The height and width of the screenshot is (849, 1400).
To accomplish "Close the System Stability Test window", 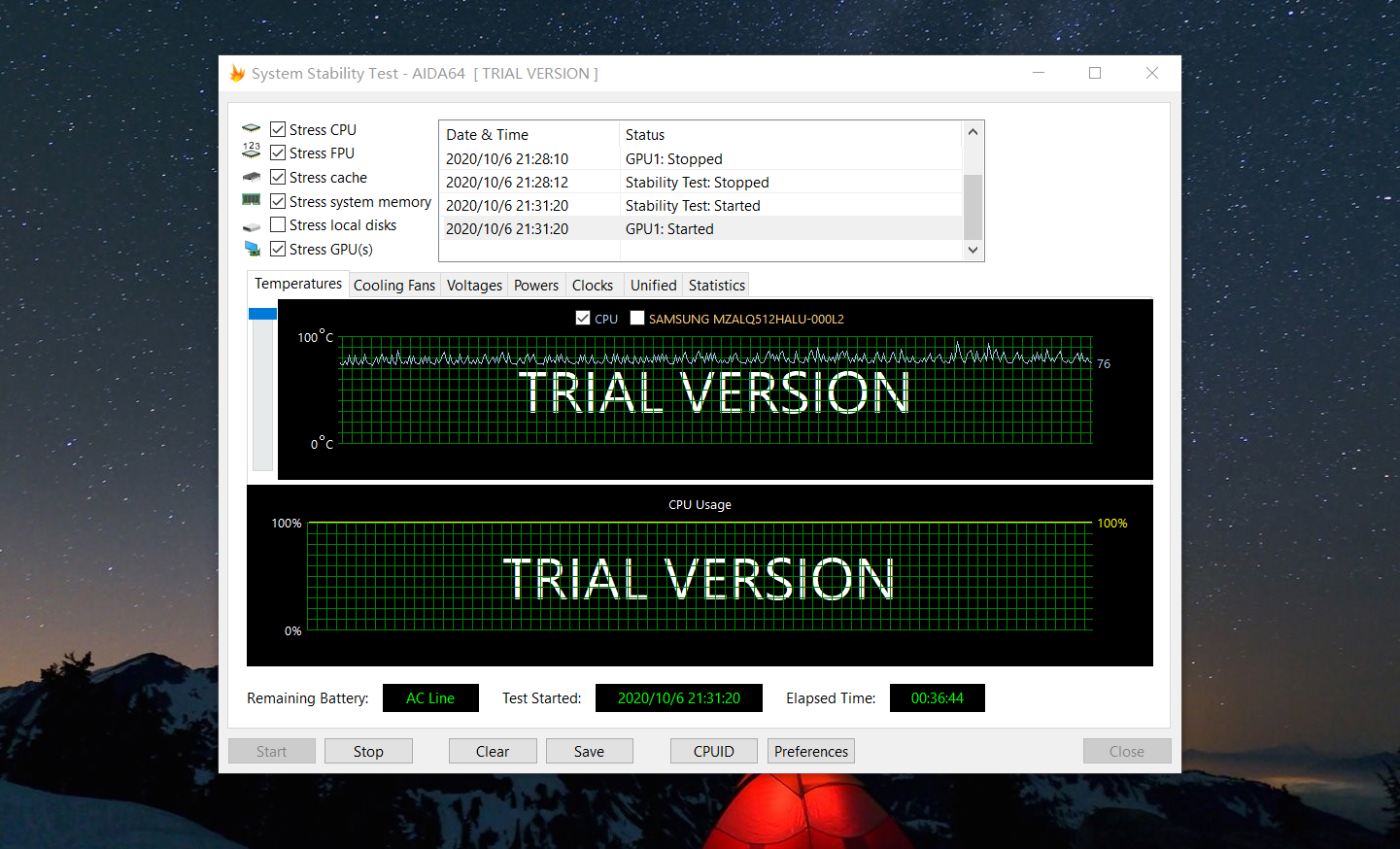I will 1152,73.
